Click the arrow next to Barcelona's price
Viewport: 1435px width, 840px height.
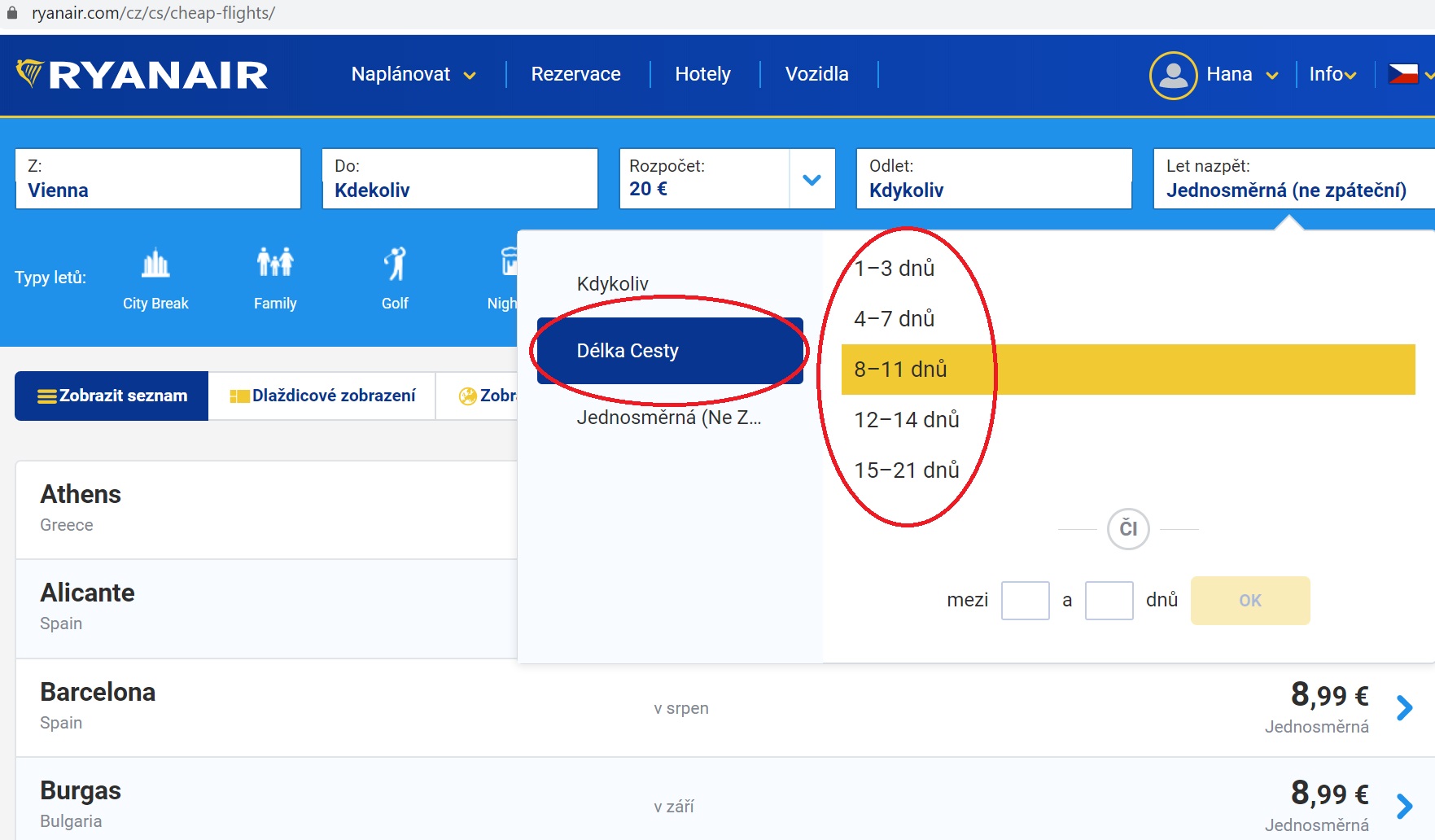1406,708
